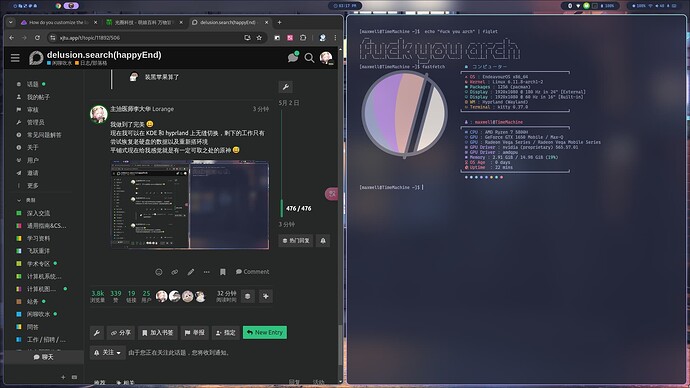Open the forum search magnifier icon
This screenshot has width=690, height=388.
309,58
